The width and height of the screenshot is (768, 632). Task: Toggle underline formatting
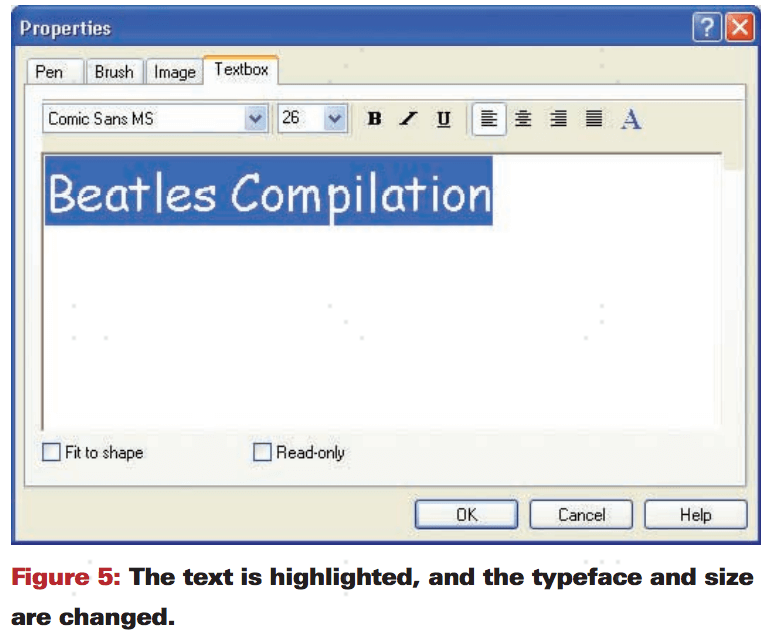[443, 119]
